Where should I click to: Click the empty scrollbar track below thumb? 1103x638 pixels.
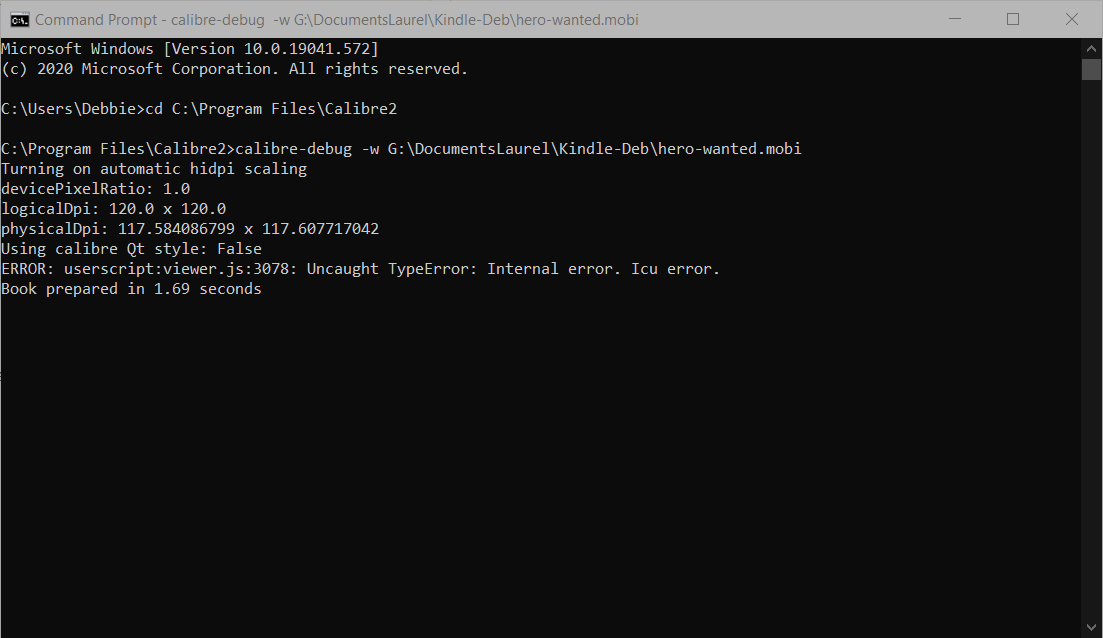(x=1091, y=350)
